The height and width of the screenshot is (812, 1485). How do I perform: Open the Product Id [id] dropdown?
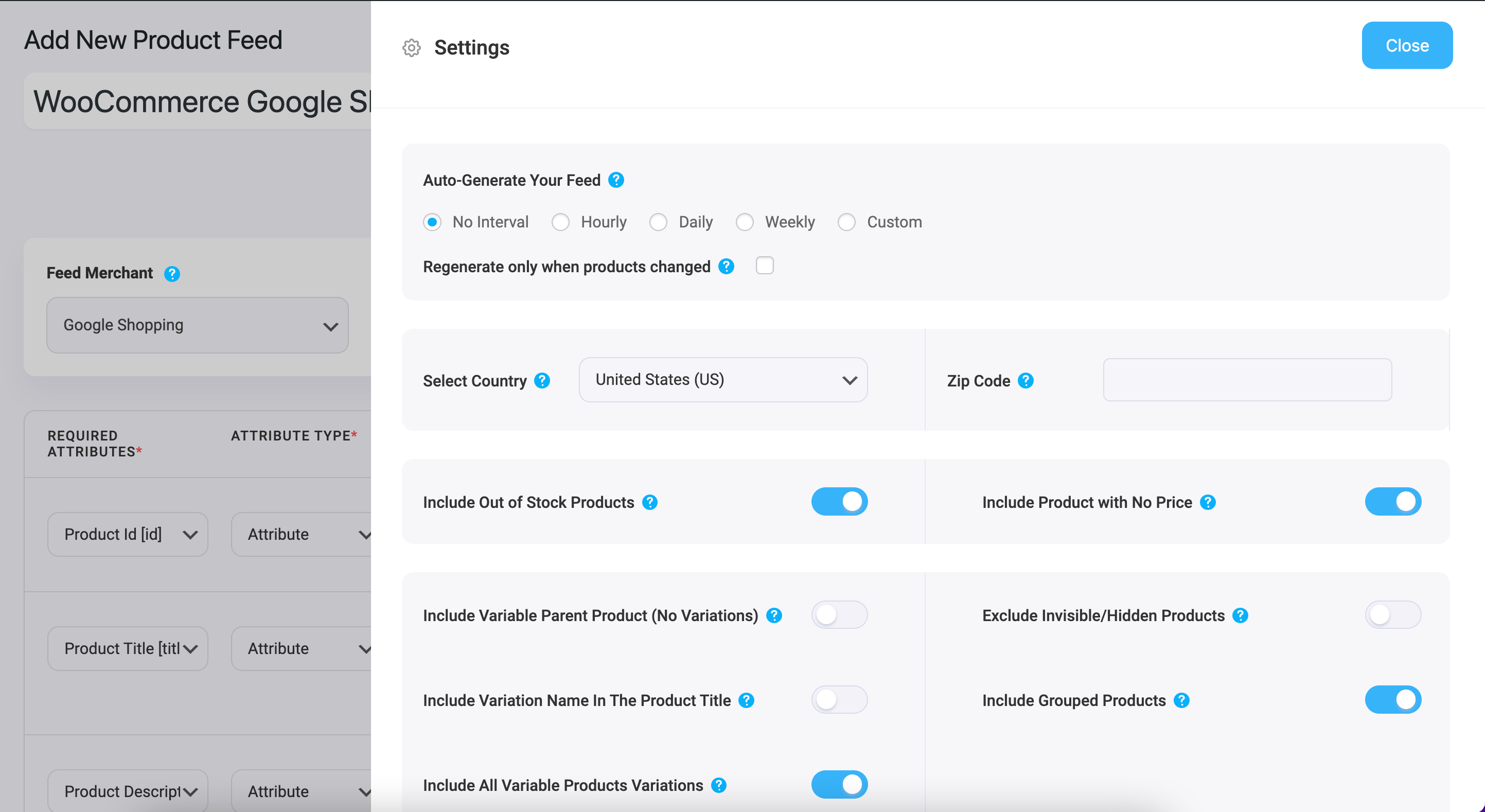(128, 534)
